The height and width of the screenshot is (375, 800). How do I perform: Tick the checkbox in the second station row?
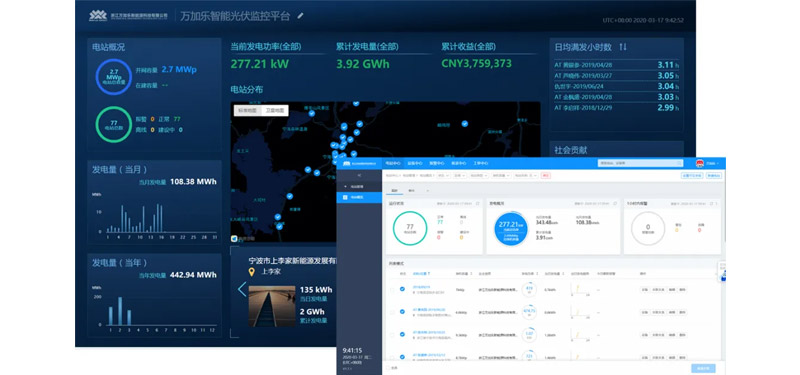(x=392, y=312)
